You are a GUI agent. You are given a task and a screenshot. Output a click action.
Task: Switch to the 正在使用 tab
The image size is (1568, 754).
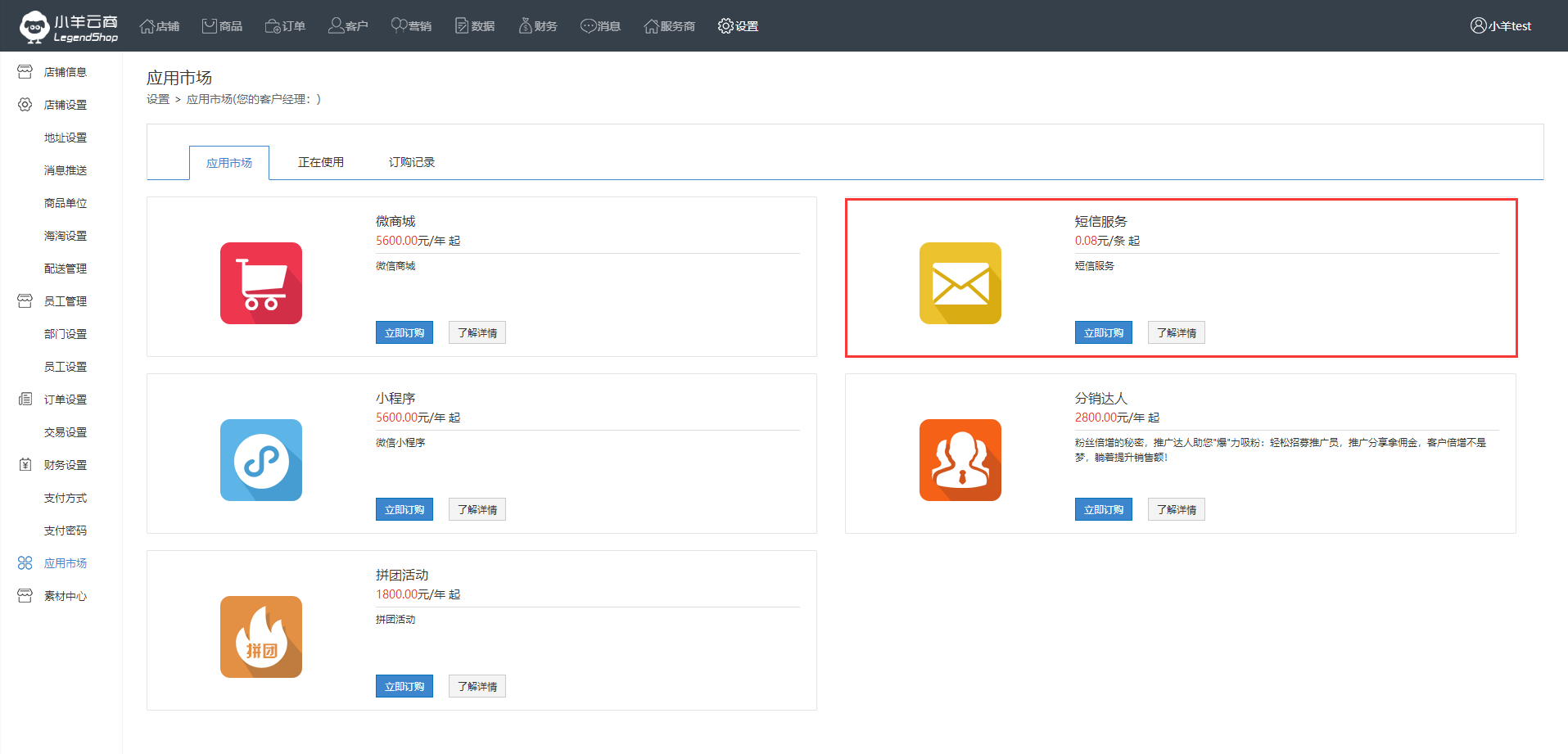[320, 162]
